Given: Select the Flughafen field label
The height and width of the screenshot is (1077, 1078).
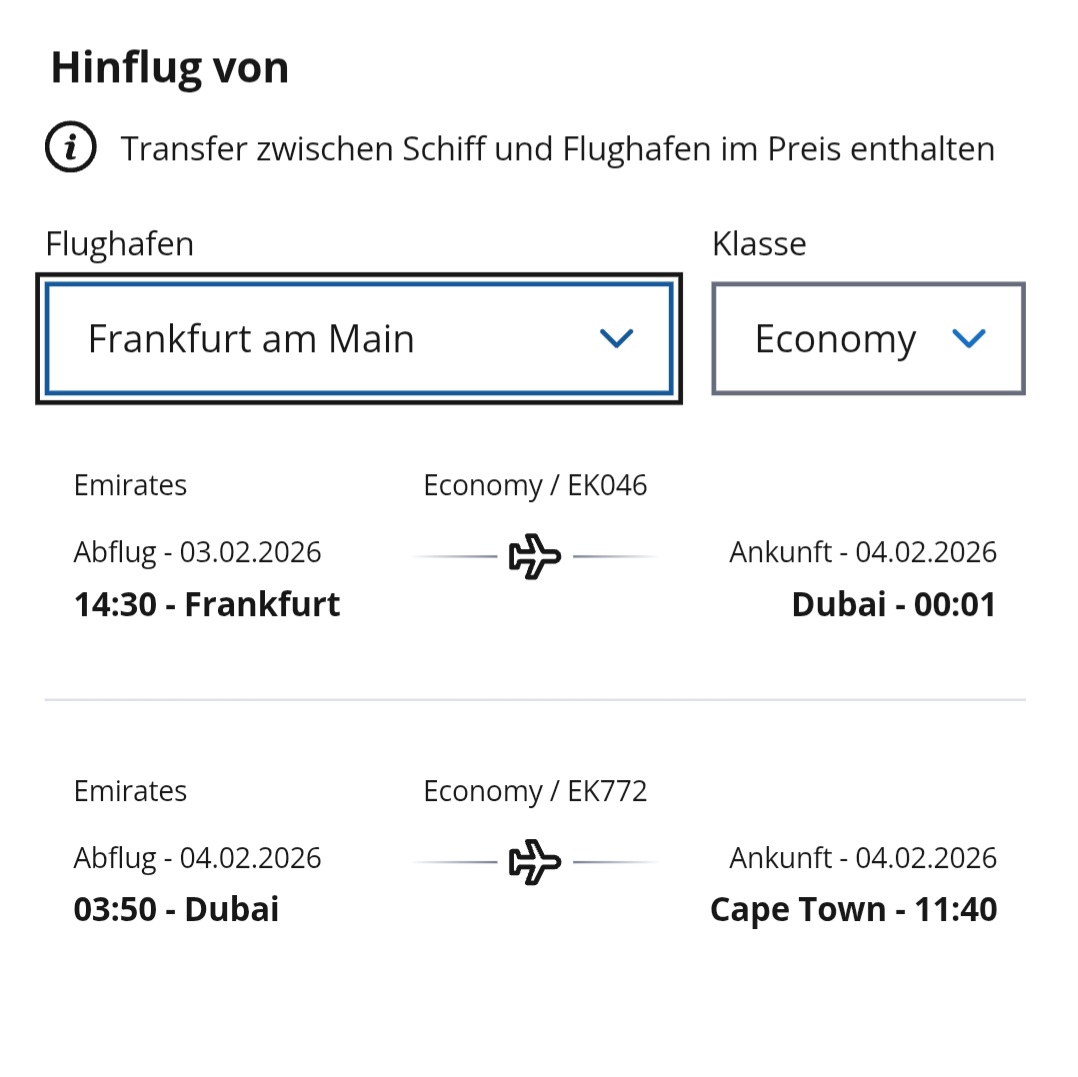Looking at the screenshot, I should point(120,244).
